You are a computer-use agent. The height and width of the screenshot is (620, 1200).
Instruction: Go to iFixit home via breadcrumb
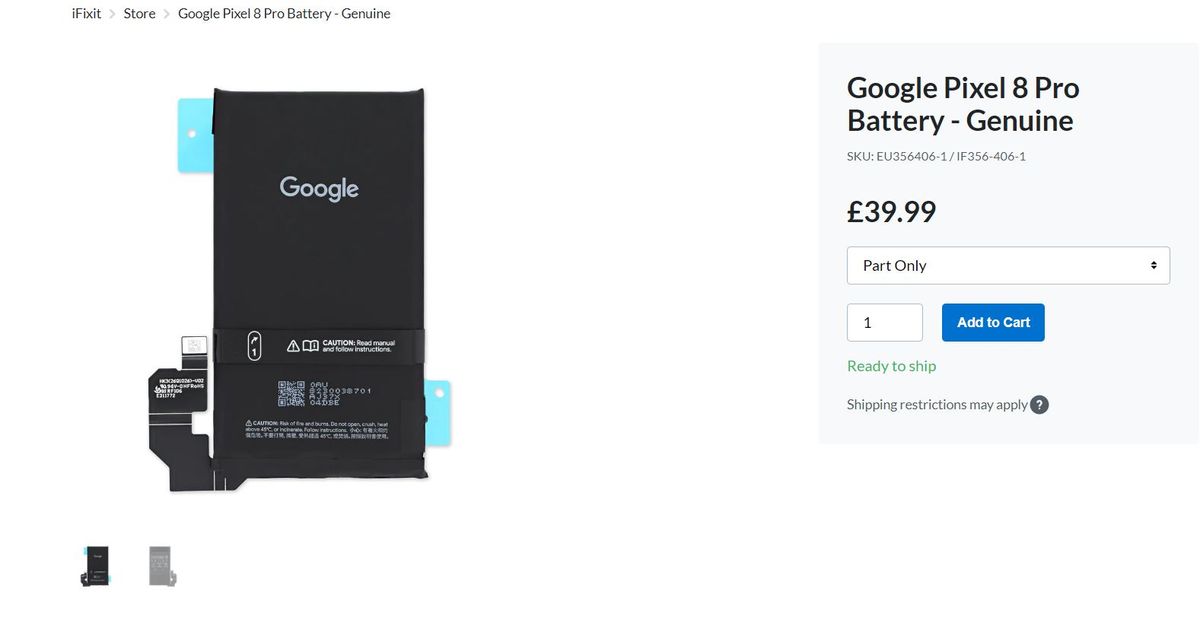point(87,14)
